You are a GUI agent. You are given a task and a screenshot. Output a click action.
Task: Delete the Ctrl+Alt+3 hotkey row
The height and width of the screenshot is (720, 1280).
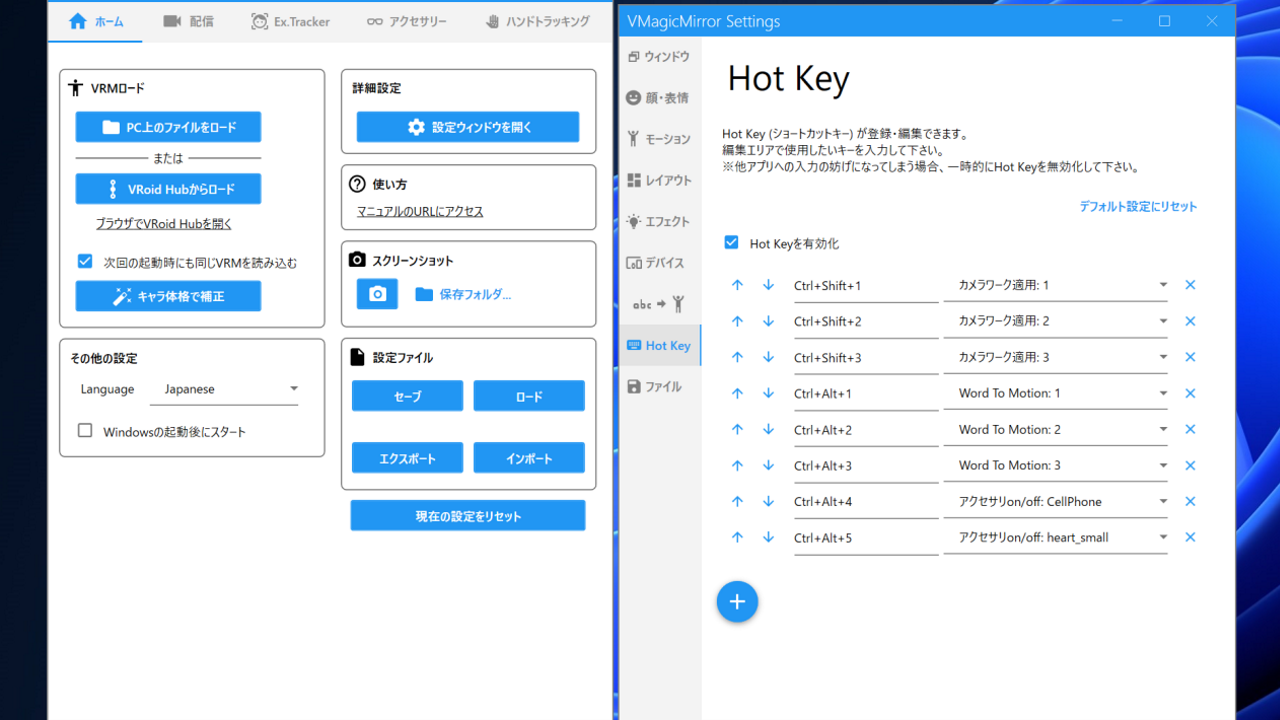click(x=1190, y=465)
